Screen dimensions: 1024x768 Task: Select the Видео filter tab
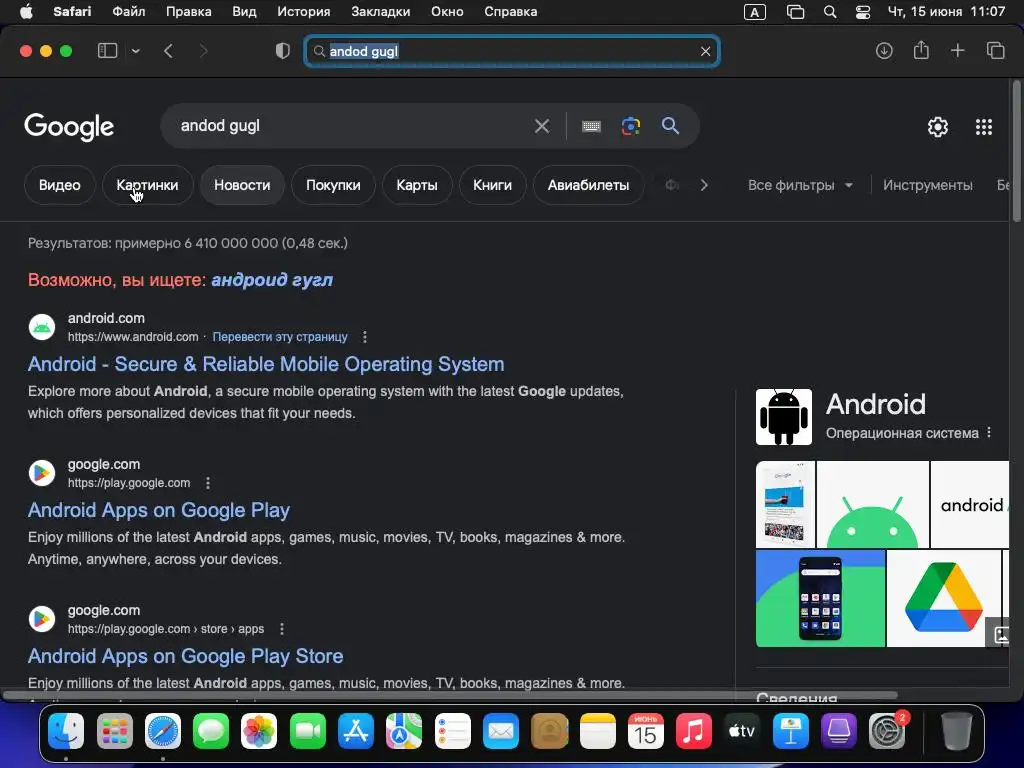pyautogui.click(x=59, y=185)
